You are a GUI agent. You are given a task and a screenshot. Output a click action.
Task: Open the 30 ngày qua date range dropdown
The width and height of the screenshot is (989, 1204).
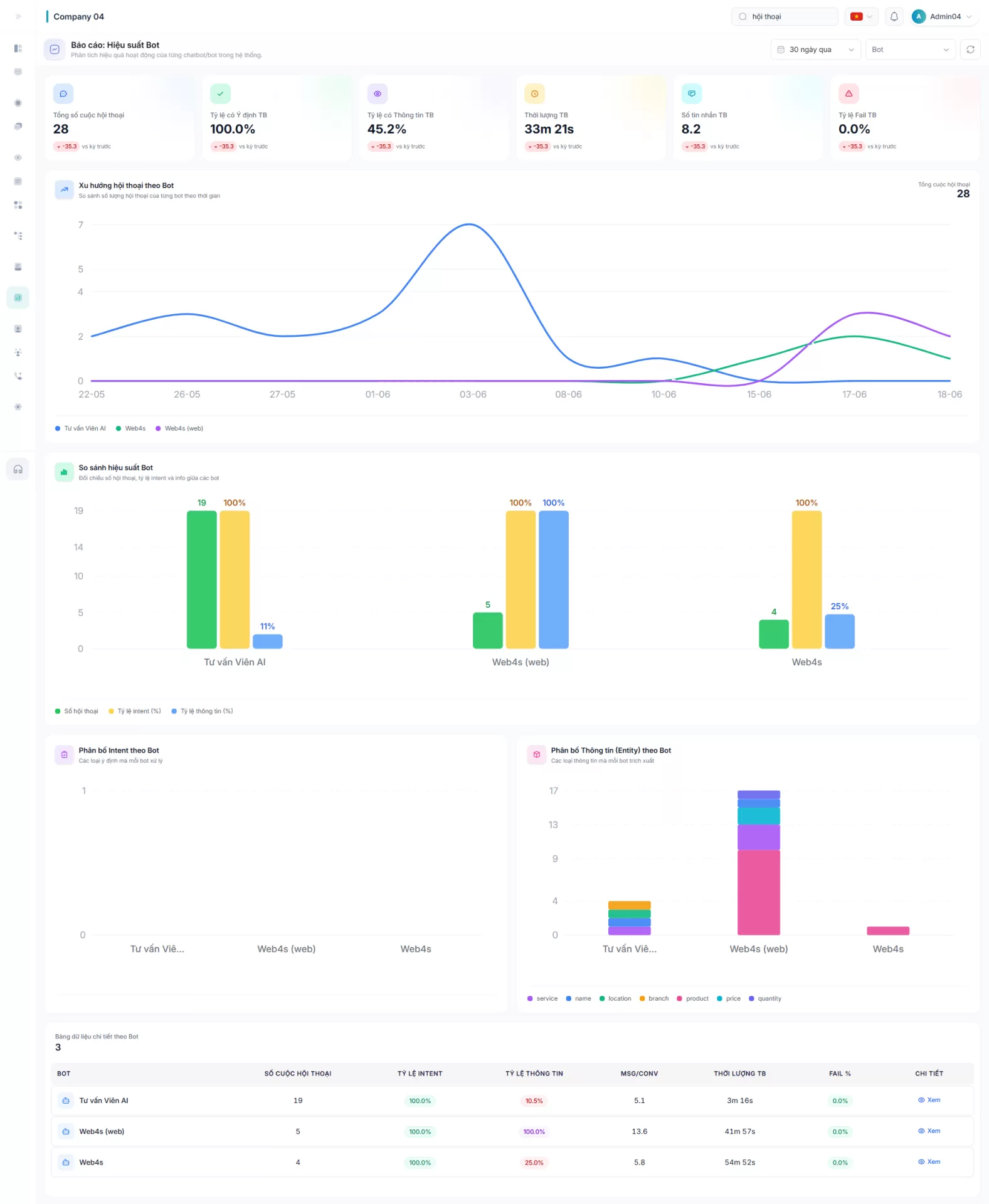coord(815,50)
